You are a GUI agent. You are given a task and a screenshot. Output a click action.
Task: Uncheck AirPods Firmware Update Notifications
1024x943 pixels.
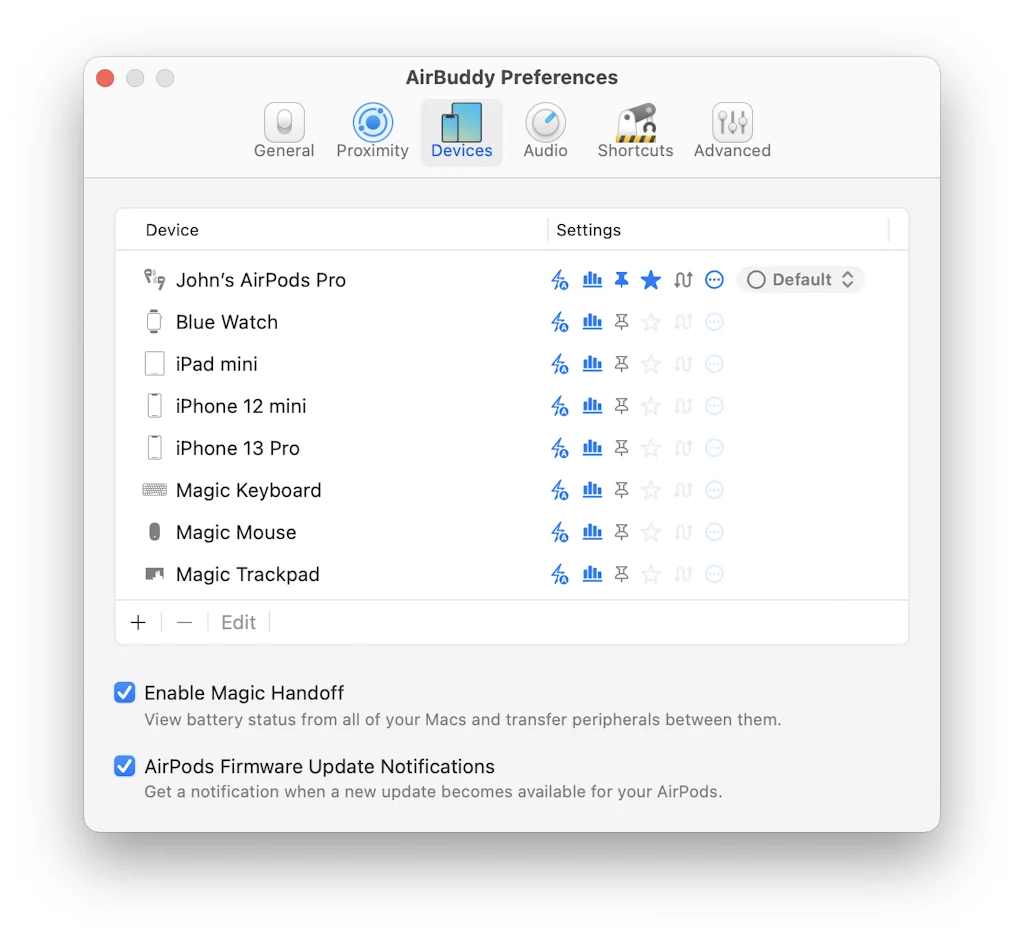125,767
